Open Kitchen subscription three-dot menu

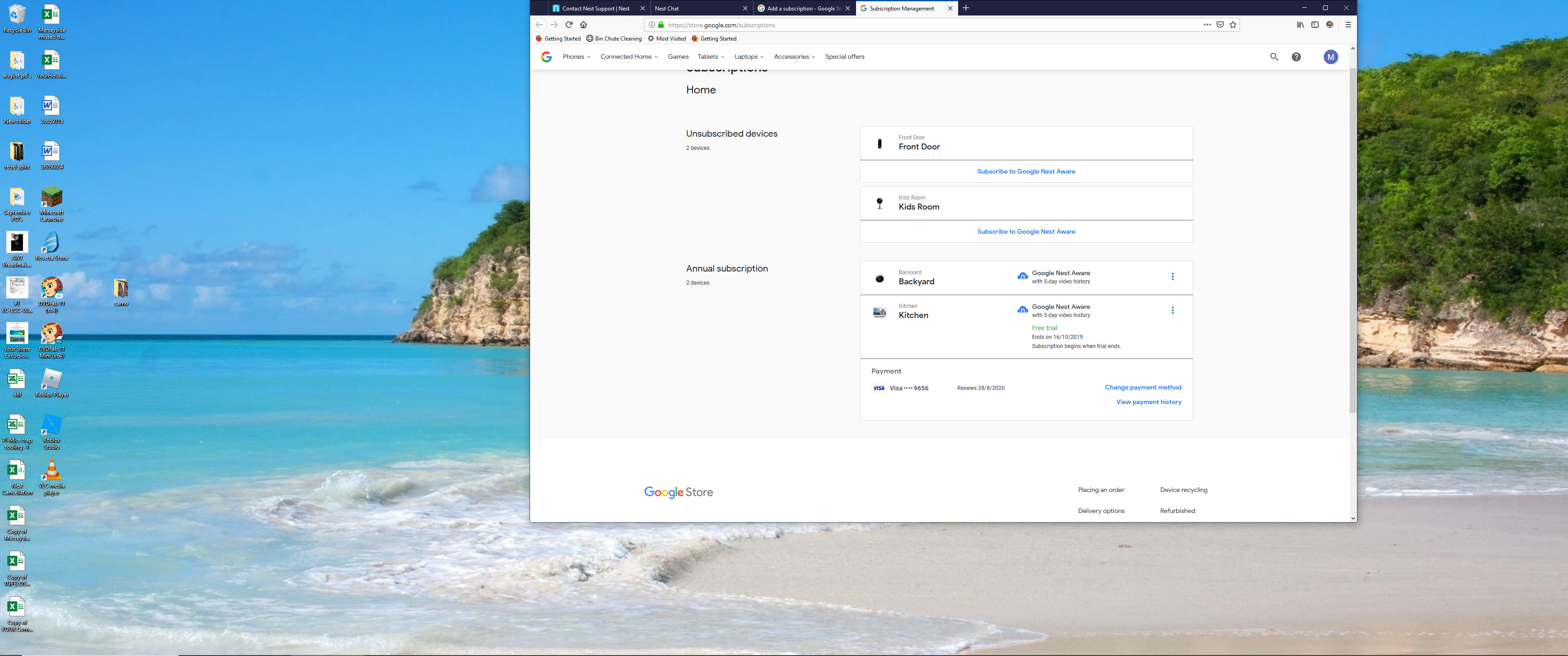[1172, 310]
